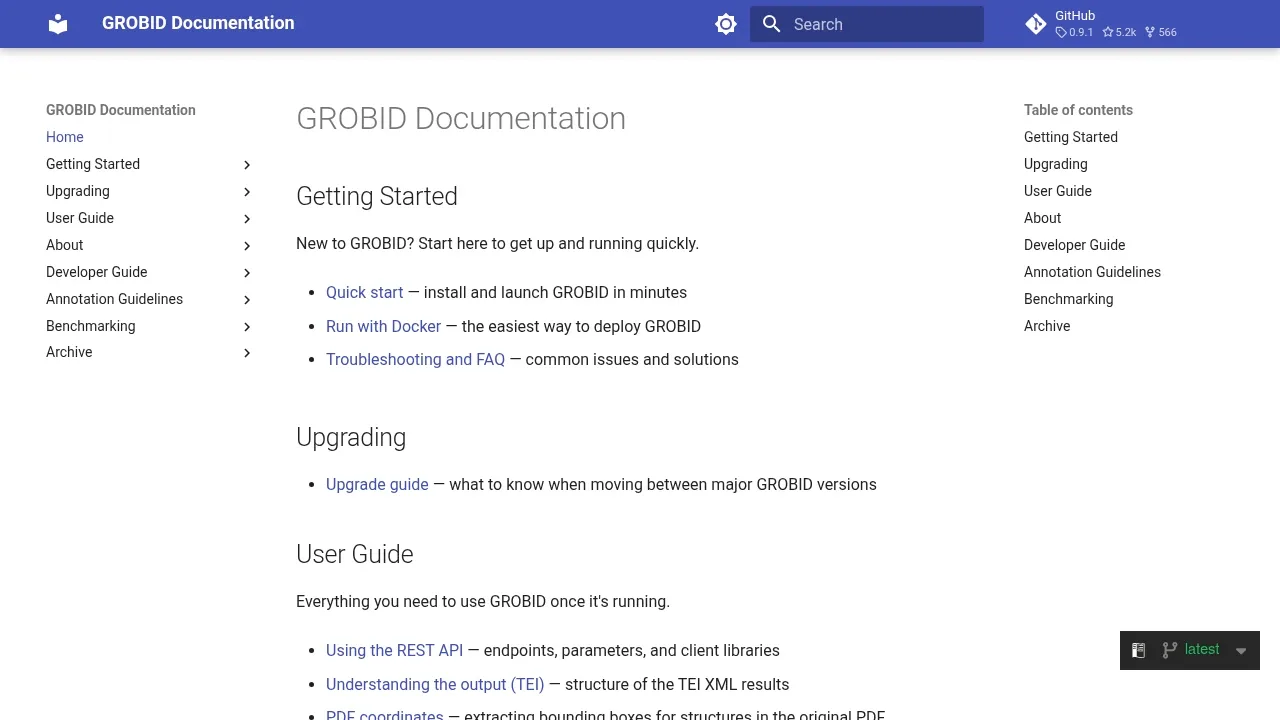This screenshot has width=1280, height=720.
Task: Jump to User Guide in table of contents
Action: [1058, 191]
